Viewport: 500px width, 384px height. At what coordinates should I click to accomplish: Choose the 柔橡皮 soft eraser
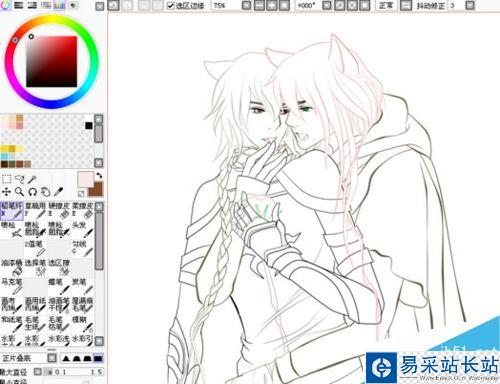pyautogui.click(x=83, y=211)
